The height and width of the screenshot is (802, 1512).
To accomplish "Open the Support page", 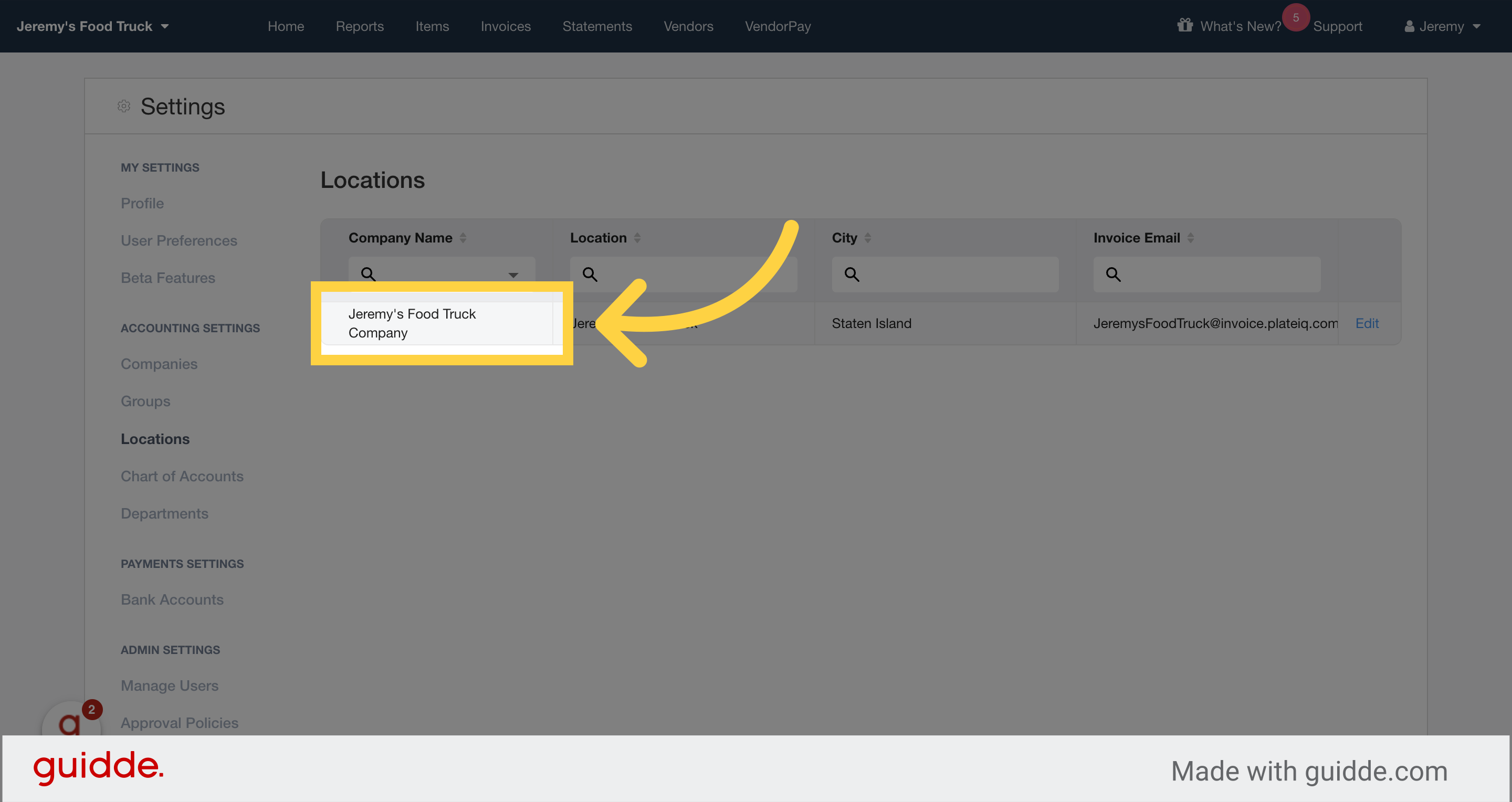I will click(1337, 26).
